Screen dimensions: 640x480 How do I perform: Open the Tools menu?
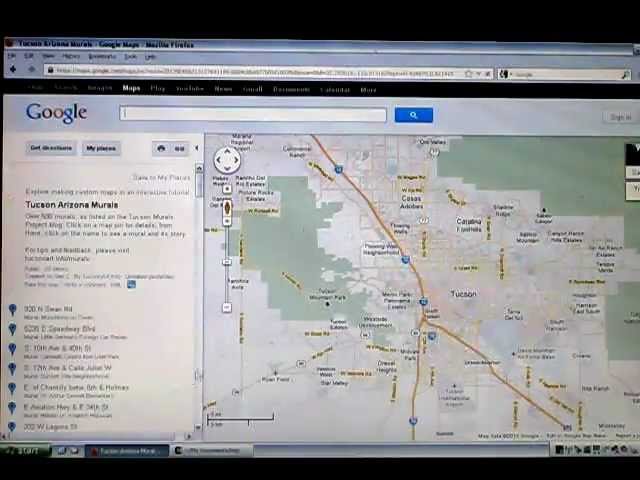coord(131,57)
